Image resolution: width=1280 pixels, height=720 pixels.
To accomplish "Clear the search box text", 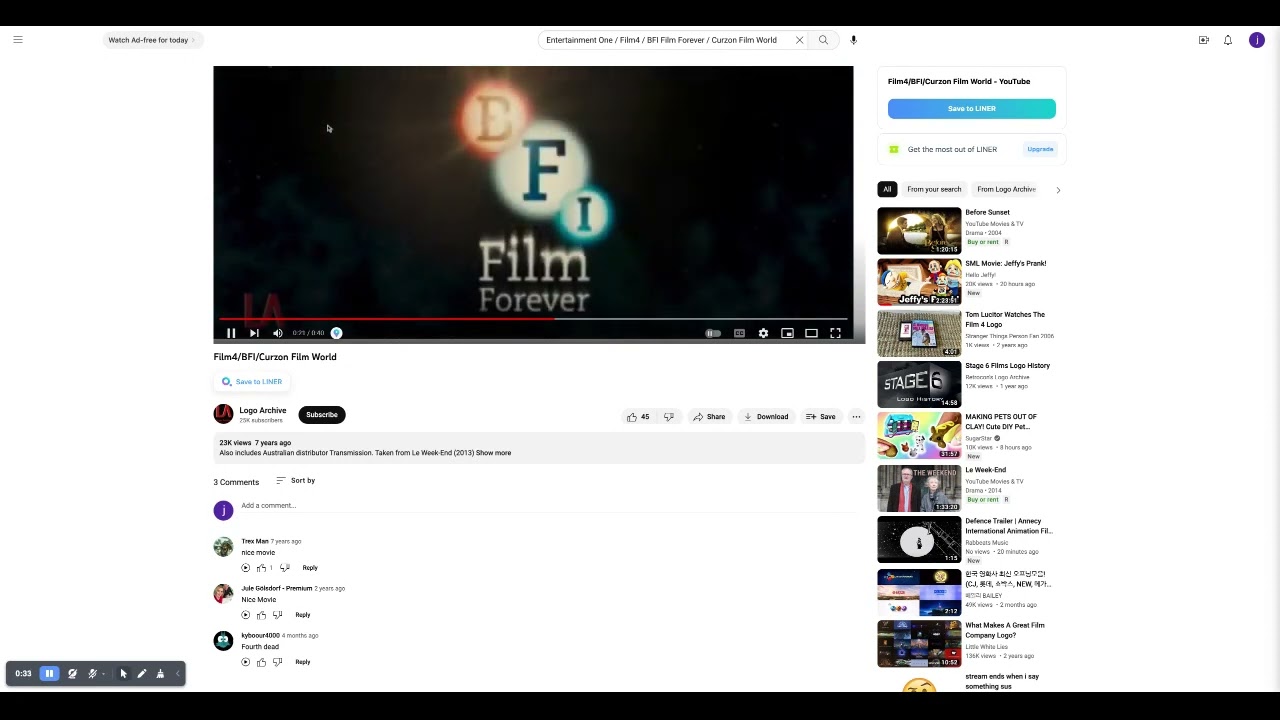I will (x=799, y=40).
